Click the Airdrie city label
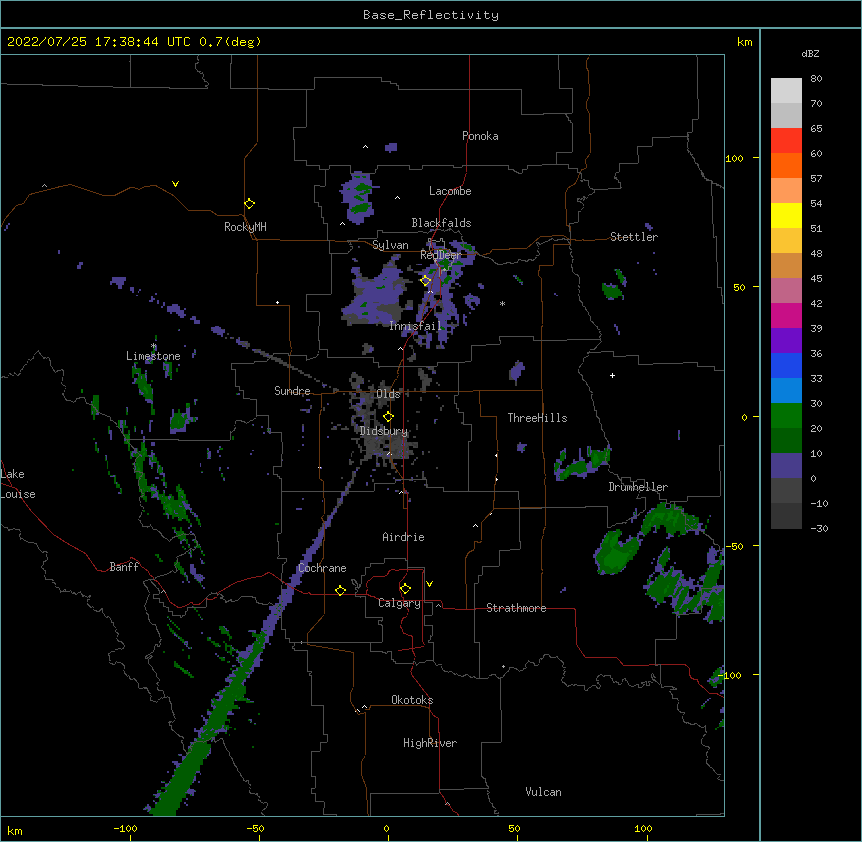 (x=403, y=537)
